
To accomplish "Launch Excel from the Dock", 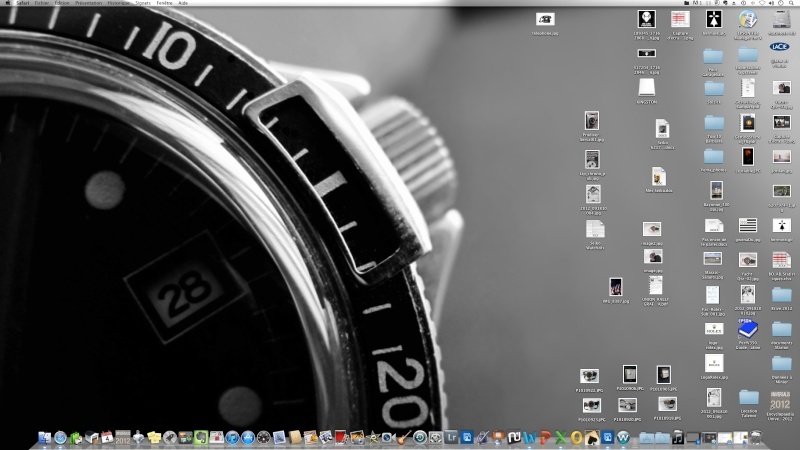I will 561,437.
